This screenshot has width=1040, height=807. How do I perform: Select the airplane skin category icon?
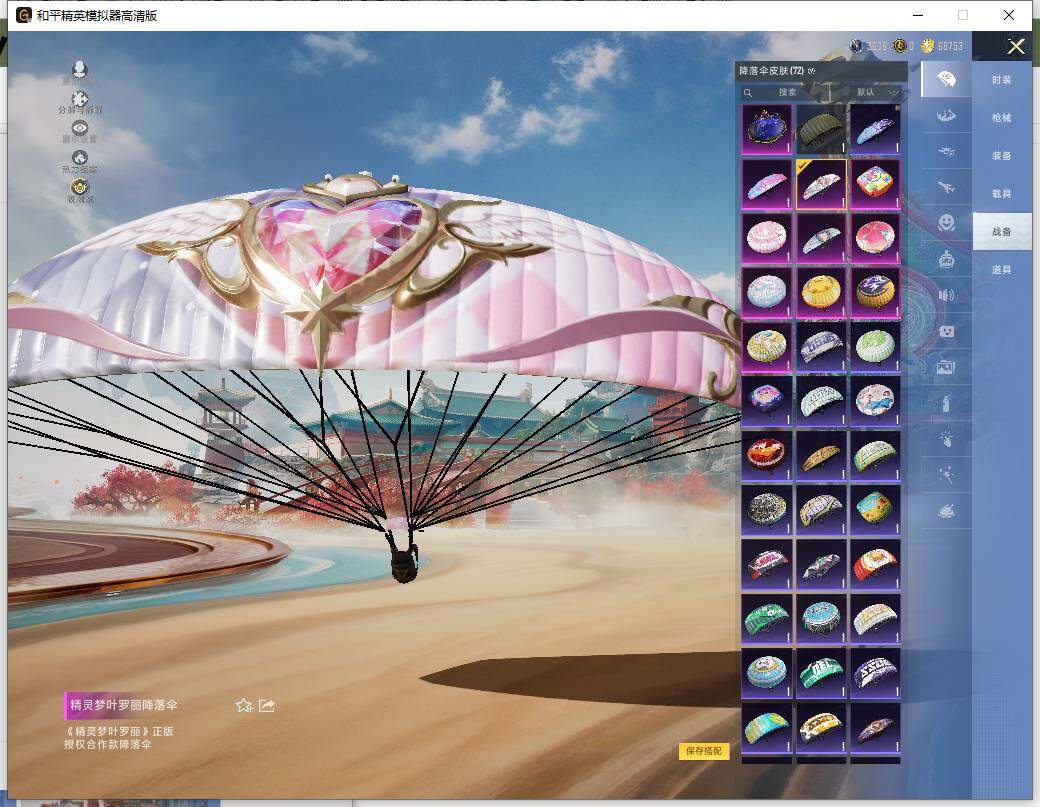945,186
